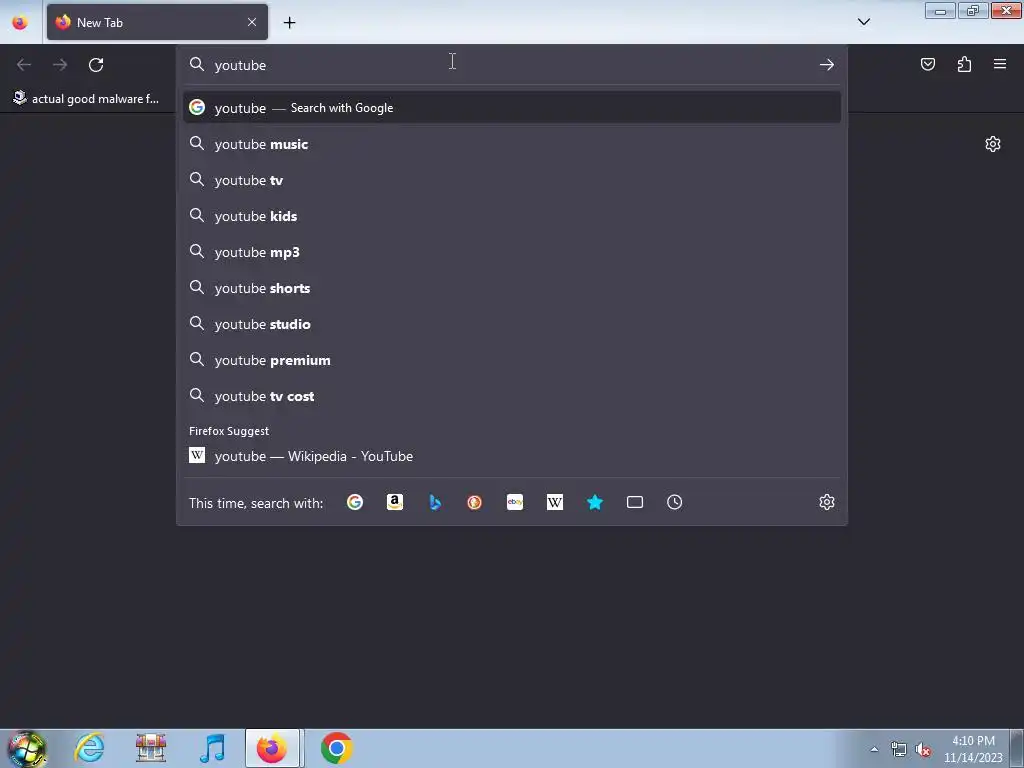Search this time with Bing

tap(435, 502)
